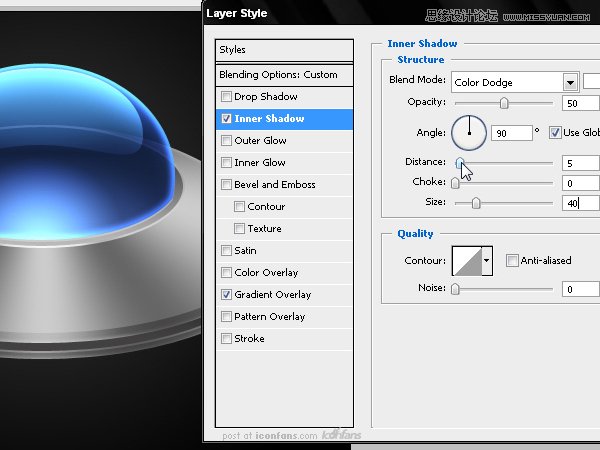
Task: Click the Angle dial control
Action: coord(468,132)
